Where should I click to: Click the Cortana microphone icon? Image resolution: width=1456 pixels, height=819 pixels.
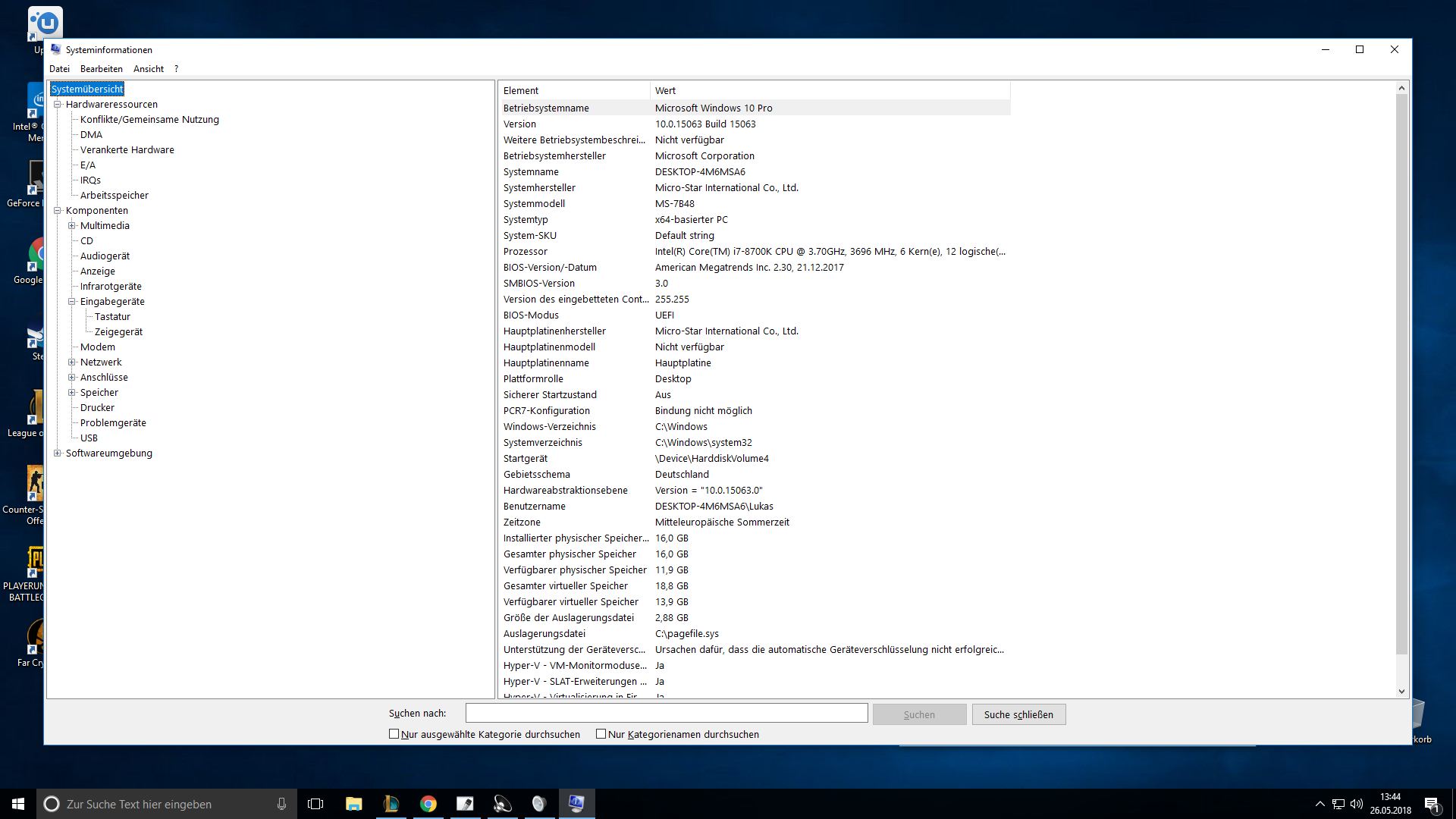(x=281, y=804)
